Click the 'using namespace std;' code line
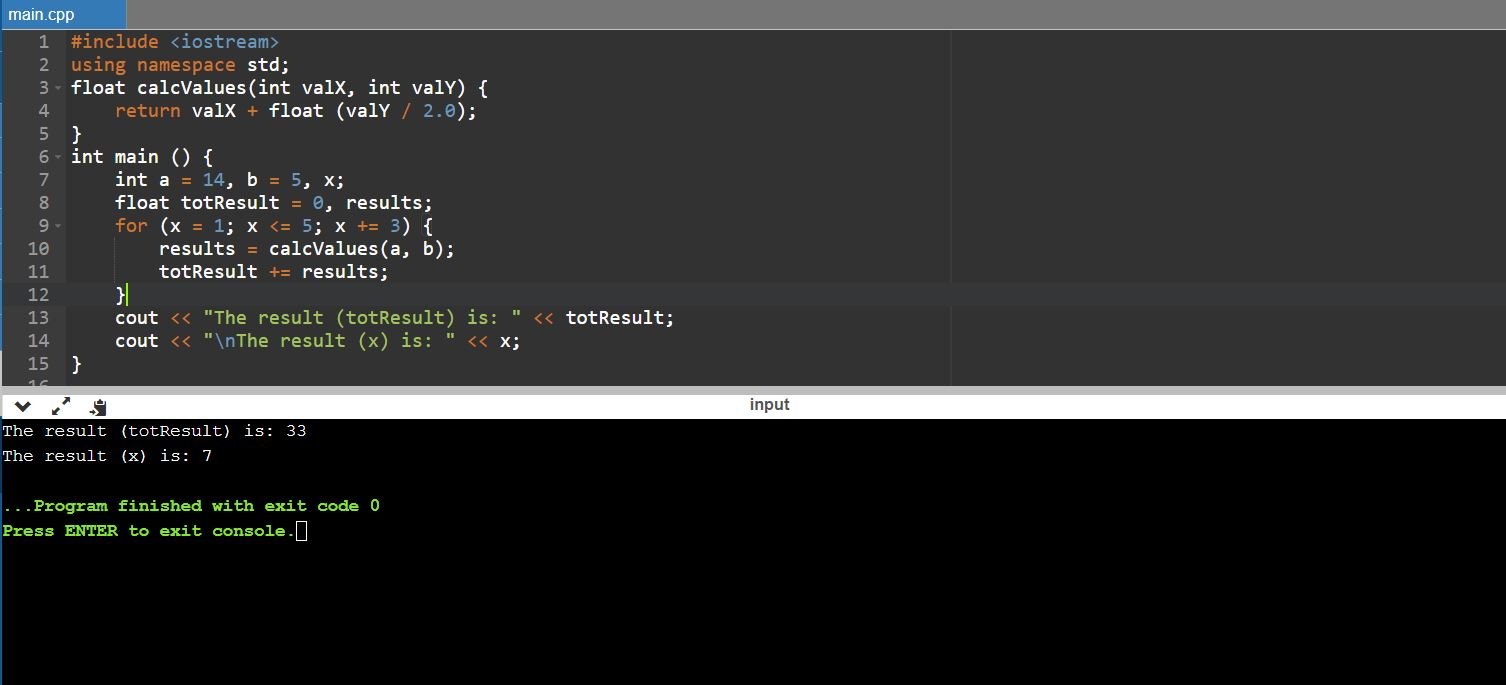This screenshot has width=1506, height=685. pyautogui.click(x=180, y=65)
